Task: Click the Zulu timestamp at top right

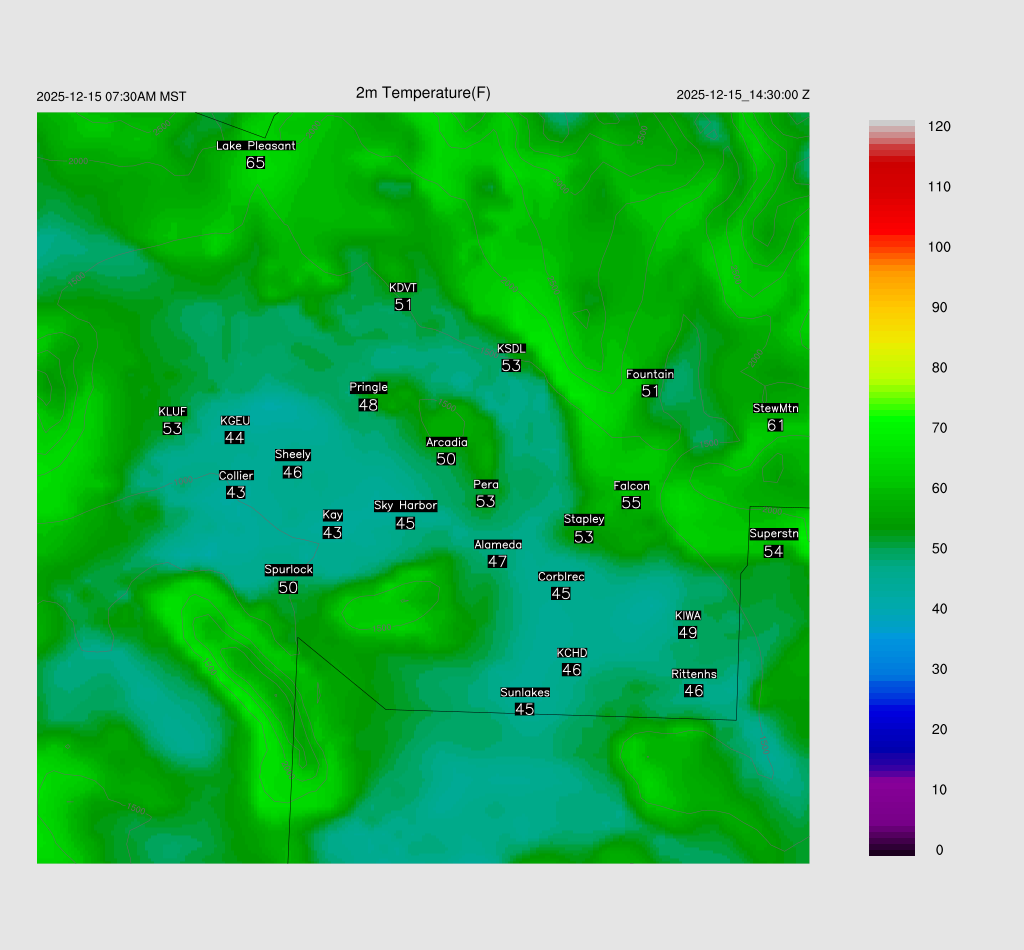Action: pos(743,95)
